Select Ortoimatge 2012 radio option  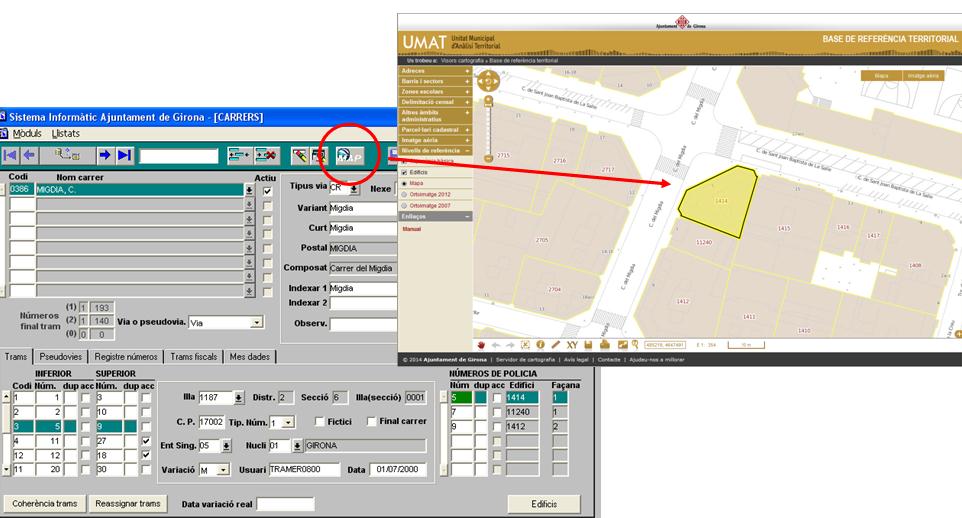pyautogui.click(x=404, y=195)
